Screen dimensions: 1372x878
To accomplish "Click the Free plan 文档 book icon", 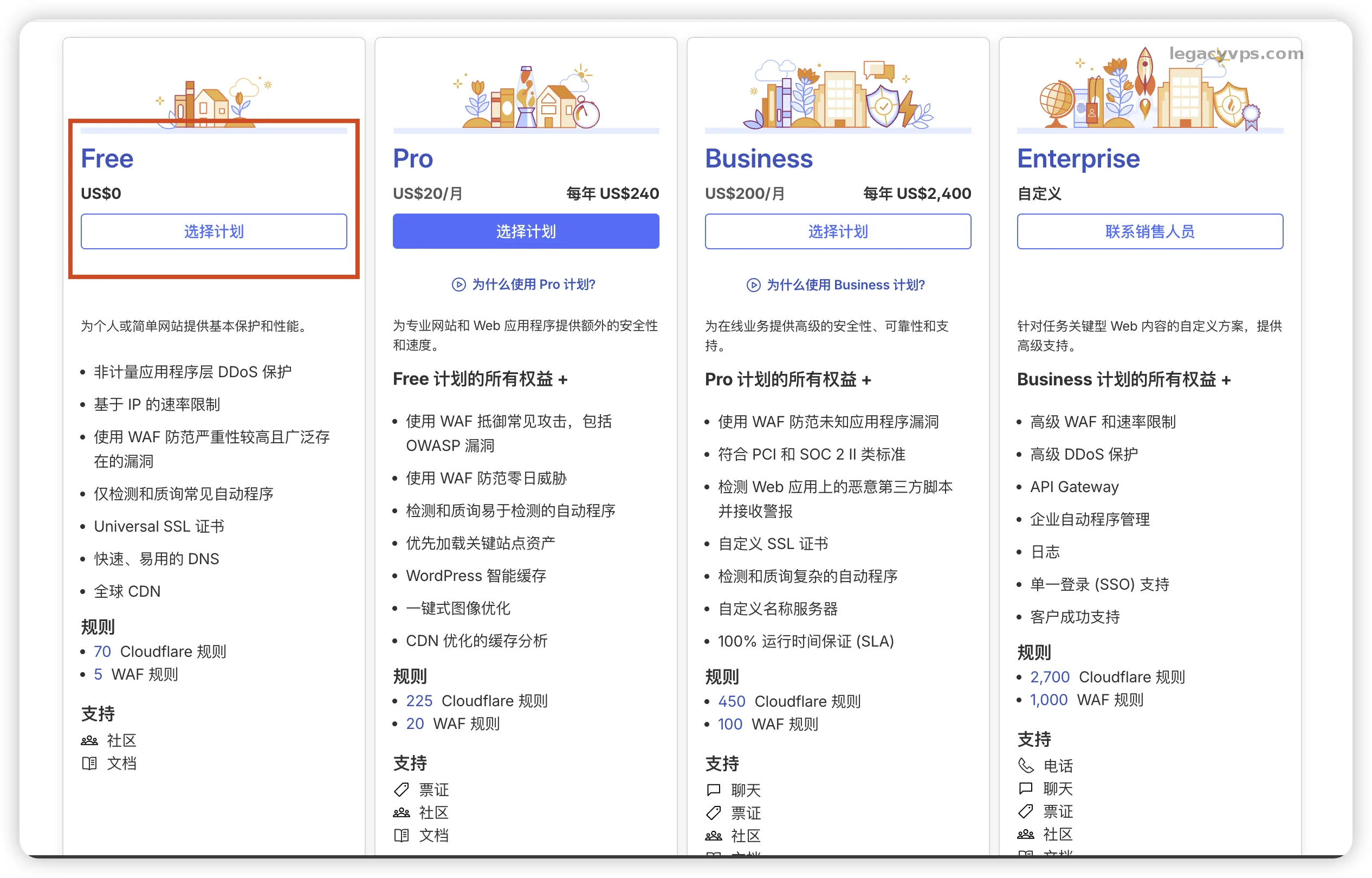I will tap(89, 764).
